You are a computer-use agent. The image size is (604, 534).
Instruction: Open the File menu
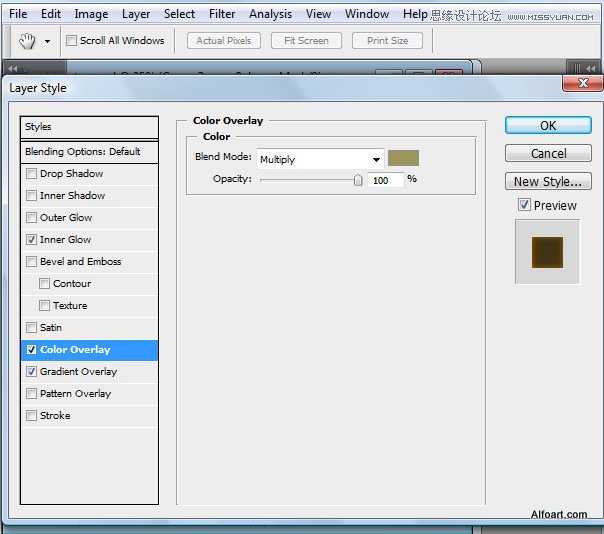coord(18,14)
